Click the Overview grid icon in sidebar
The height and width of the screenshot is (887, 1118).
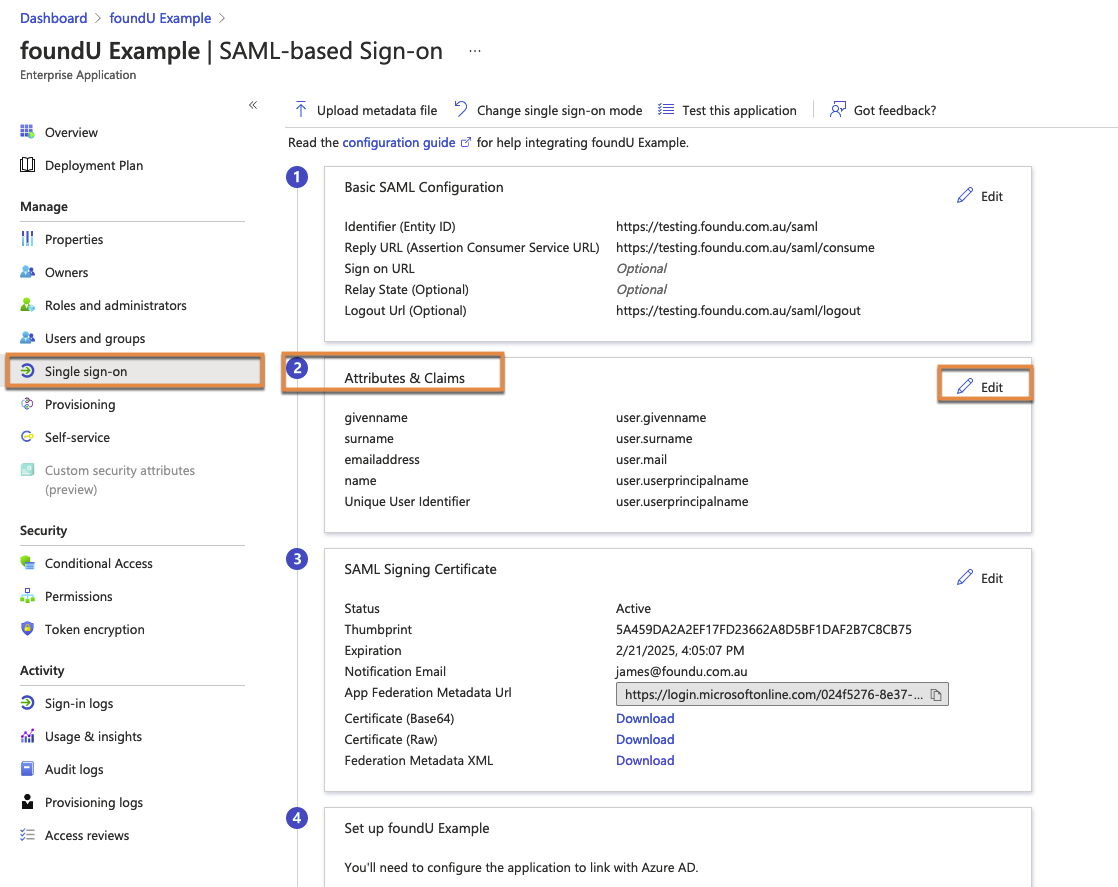click(27, 132)
